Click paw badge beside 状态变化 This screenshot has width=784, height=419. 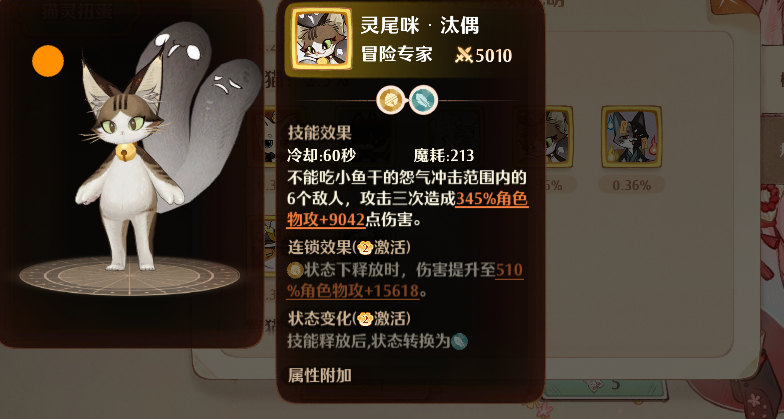(x=366, y=318)
